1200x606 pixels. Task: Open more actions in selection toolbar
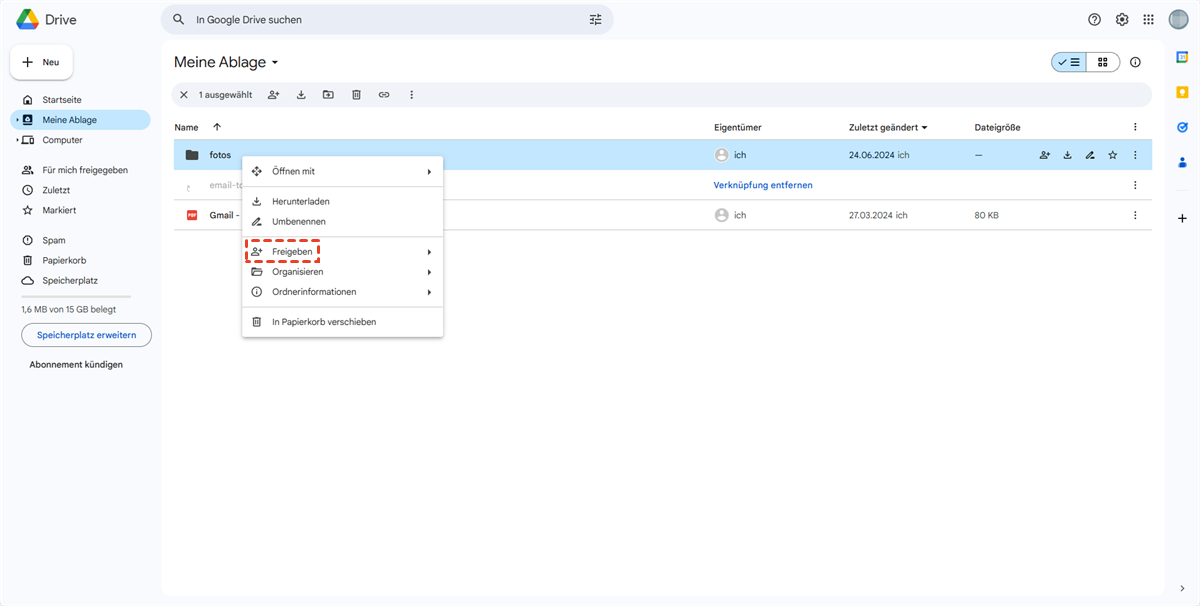click(411, 95)
